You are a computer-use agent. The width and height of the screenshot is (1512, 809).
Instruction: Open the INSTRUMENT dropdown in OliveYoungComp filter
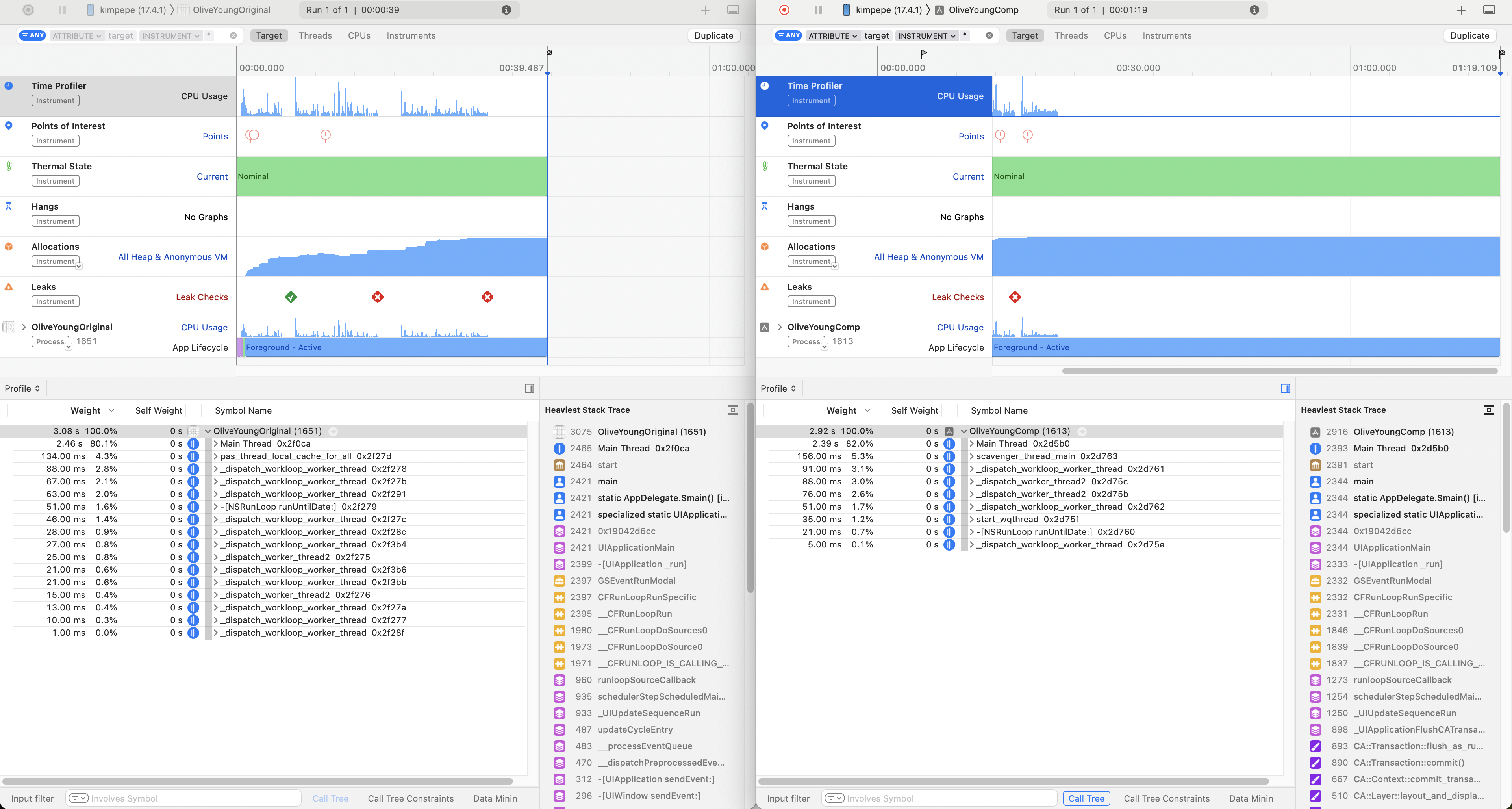[927, 36]
